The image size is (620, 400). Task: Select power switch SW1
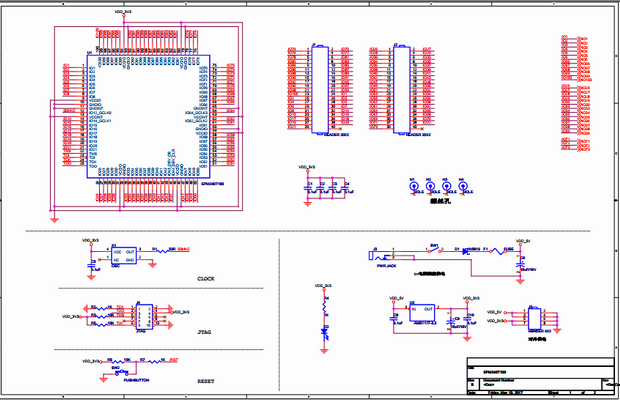point(435,250)
